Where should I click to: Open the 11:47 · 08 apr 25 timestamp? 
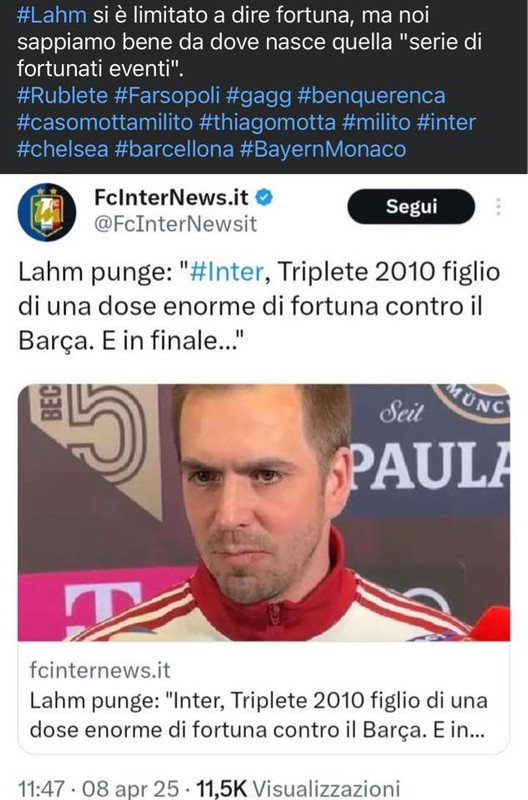(x=98, y=788)
